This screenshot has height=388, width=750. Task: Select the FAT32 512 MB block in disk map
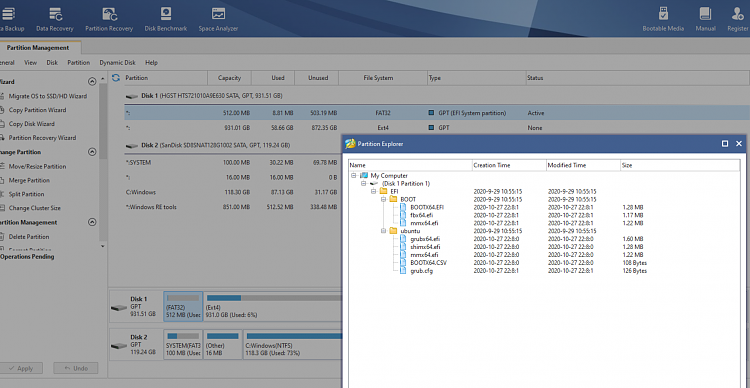click(183, 307)
